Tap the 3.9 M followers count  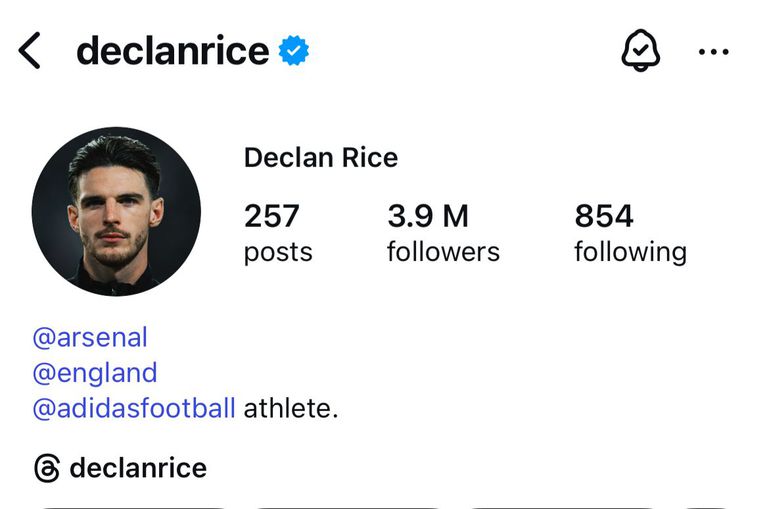pos(427,215)
